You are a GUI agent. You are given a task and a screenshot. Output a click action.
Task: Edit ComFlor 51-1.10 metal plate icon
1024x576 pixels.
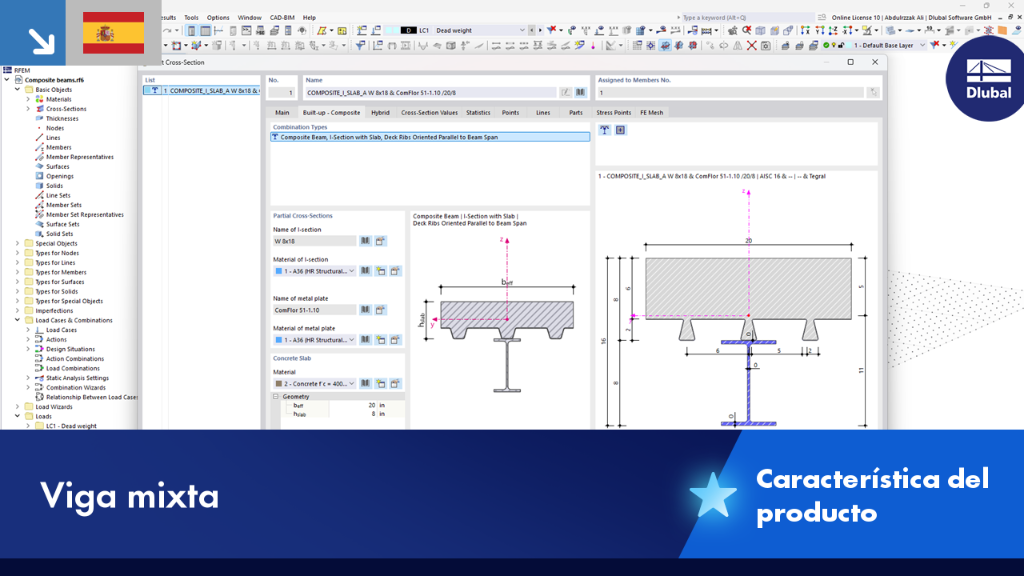380,310
